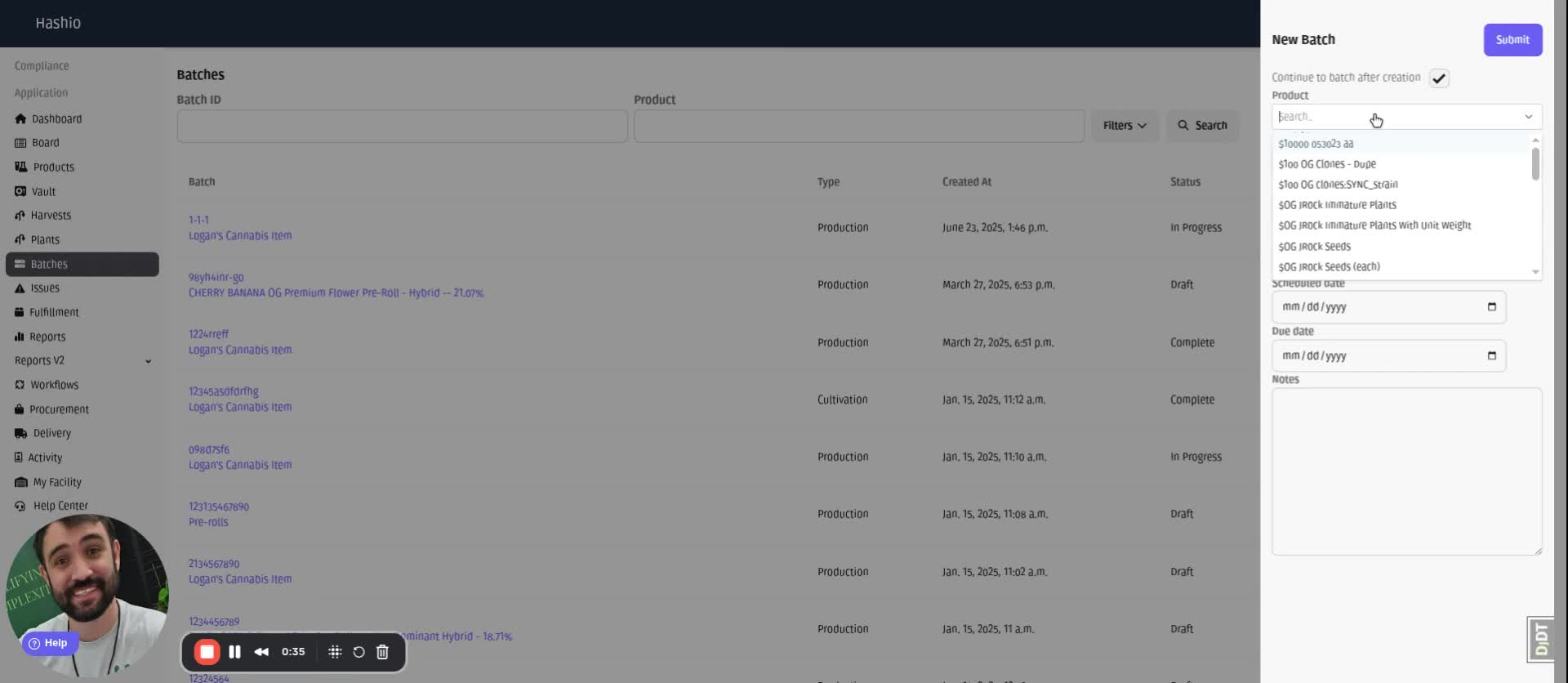The width and height of the screenshot is (1568, 683).
Task: Open batch 2134567890 link
Action: 214,564
